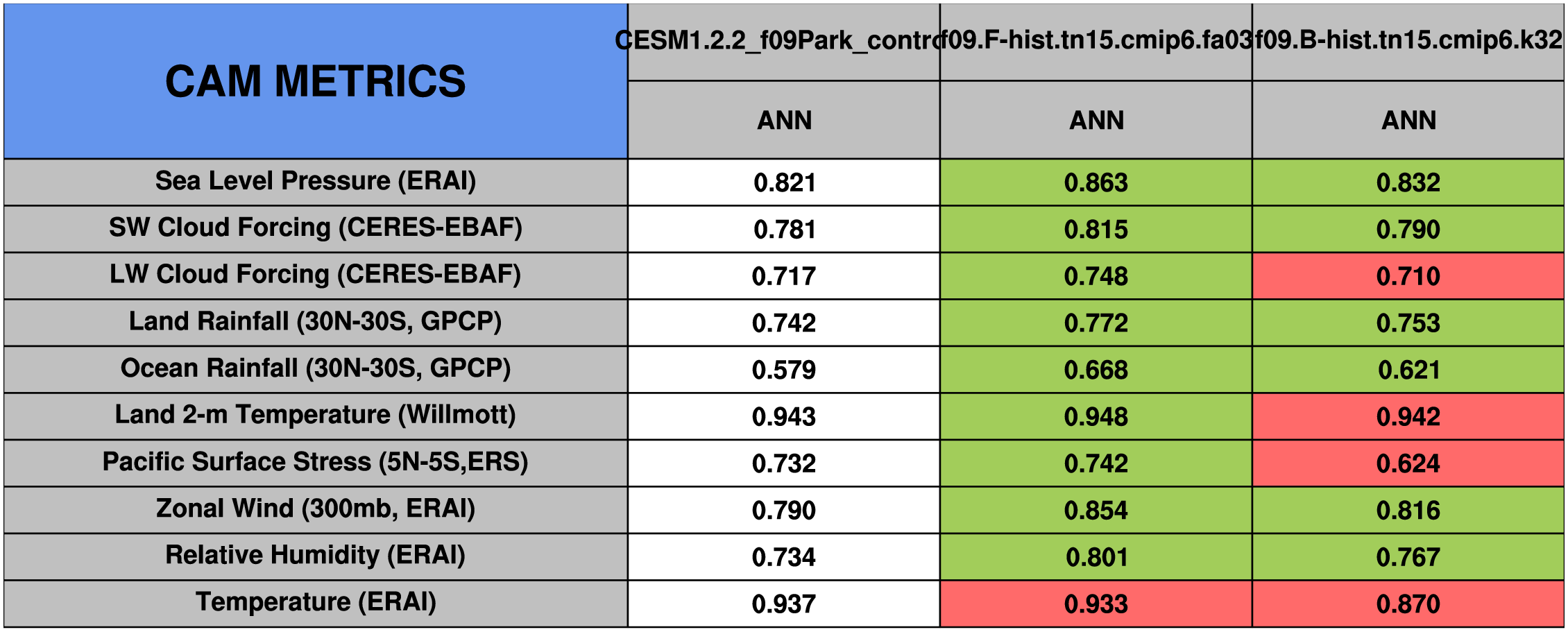
Task: Click the green cell showing 0.816
Action: click(1408, 511)
